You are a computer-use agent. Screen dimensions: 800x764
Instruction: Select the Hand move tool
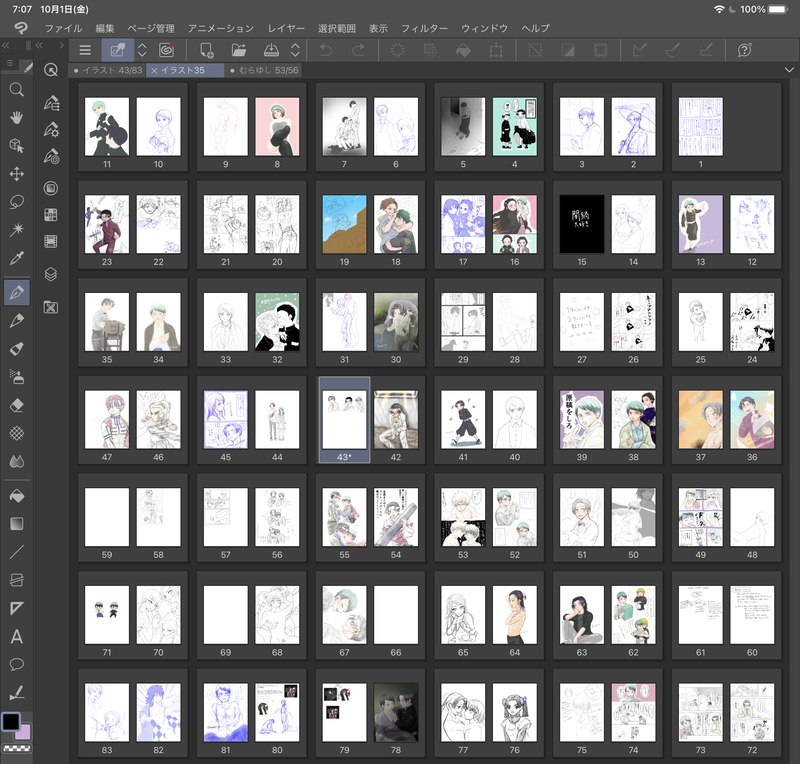tap(16, 118)
